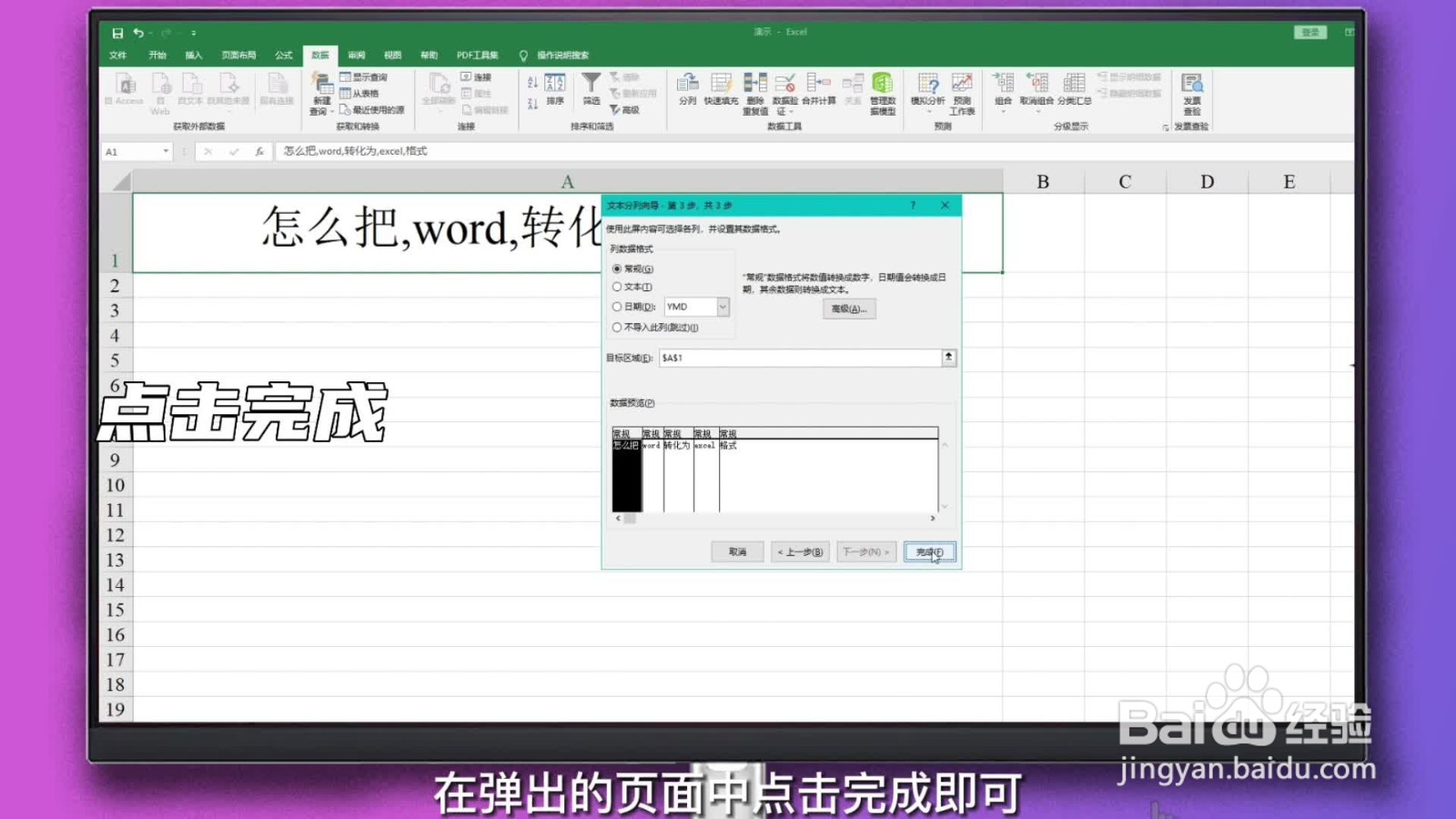Screen dimensions: 1456x819
Task: Click the 新建查询 (New Query) icon
Action: [x=322, y=84]
